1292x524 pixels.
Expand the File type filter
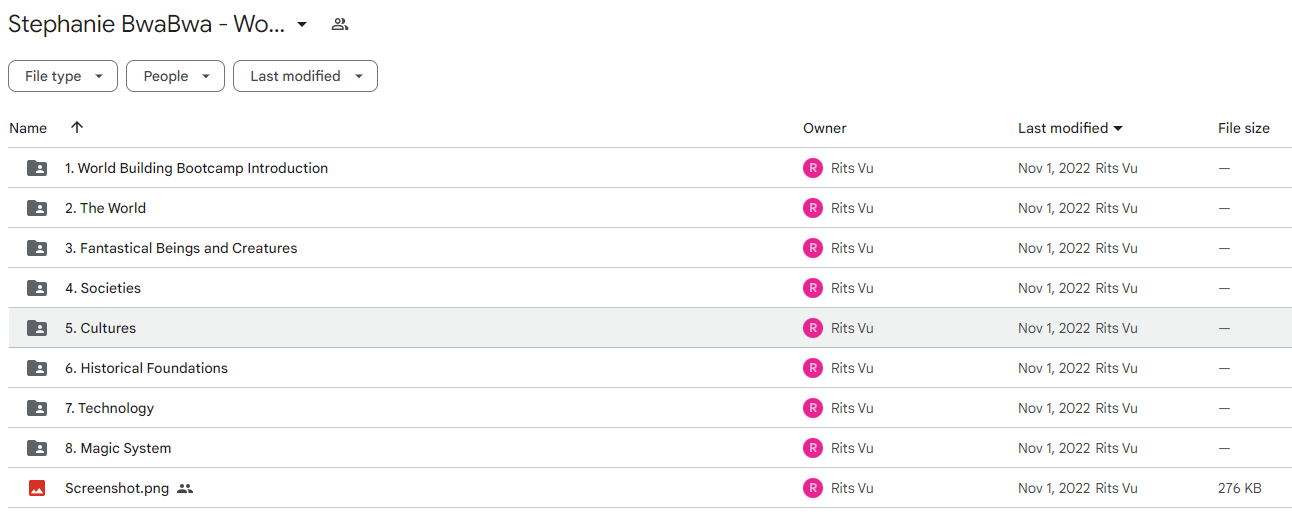tap(63, 76)
